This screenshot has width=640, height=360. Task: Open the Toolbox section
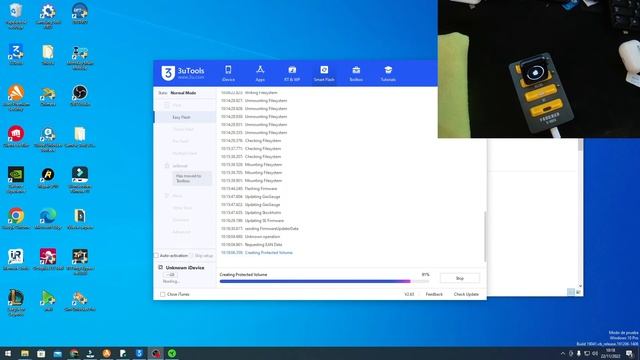coord(356,74)
